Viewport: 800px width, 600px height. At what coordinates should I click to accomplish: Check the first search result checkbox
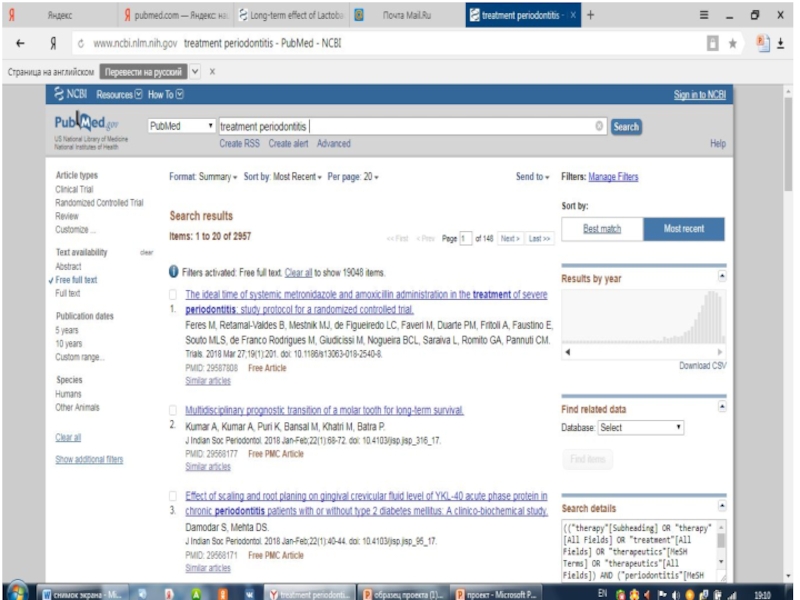pos(173,296)
